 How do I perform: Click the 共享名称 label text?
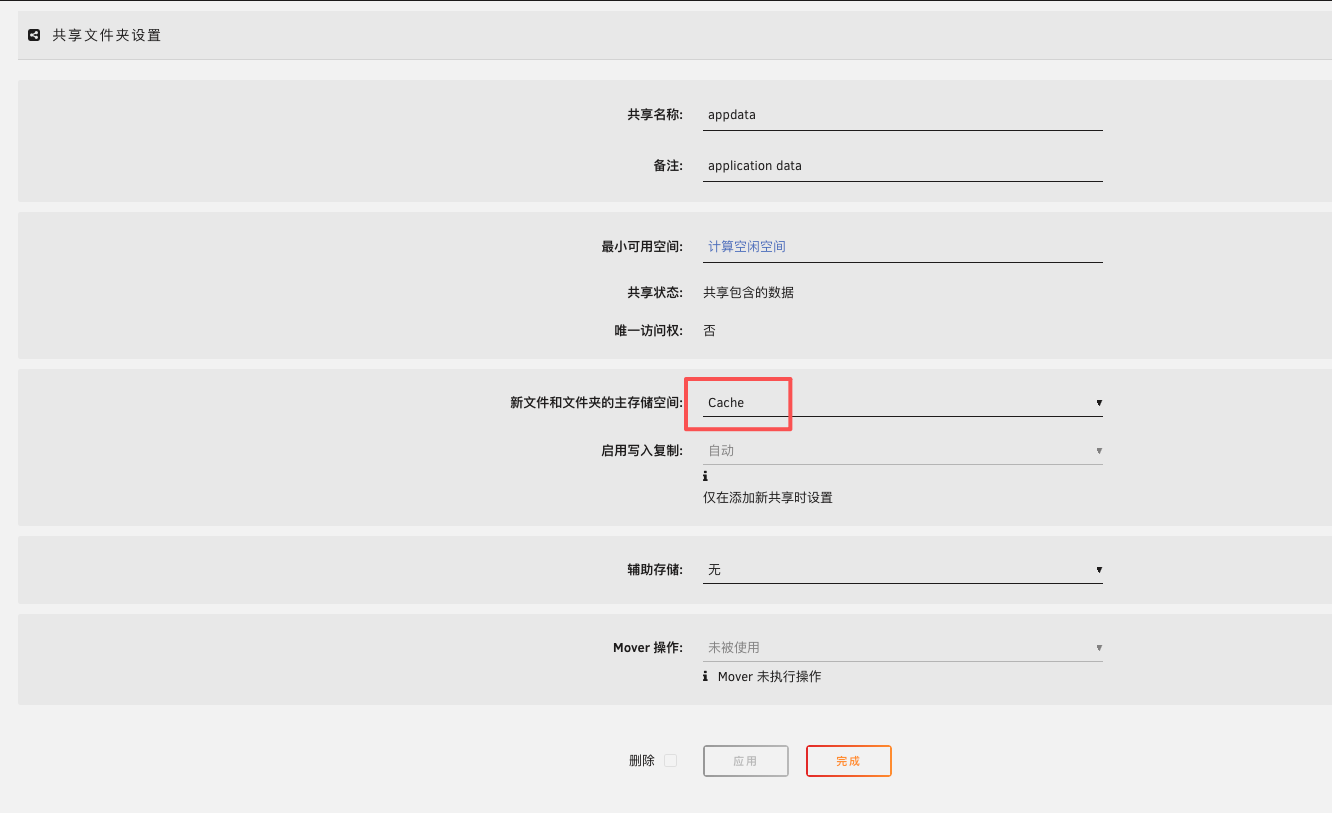point(655,115)
